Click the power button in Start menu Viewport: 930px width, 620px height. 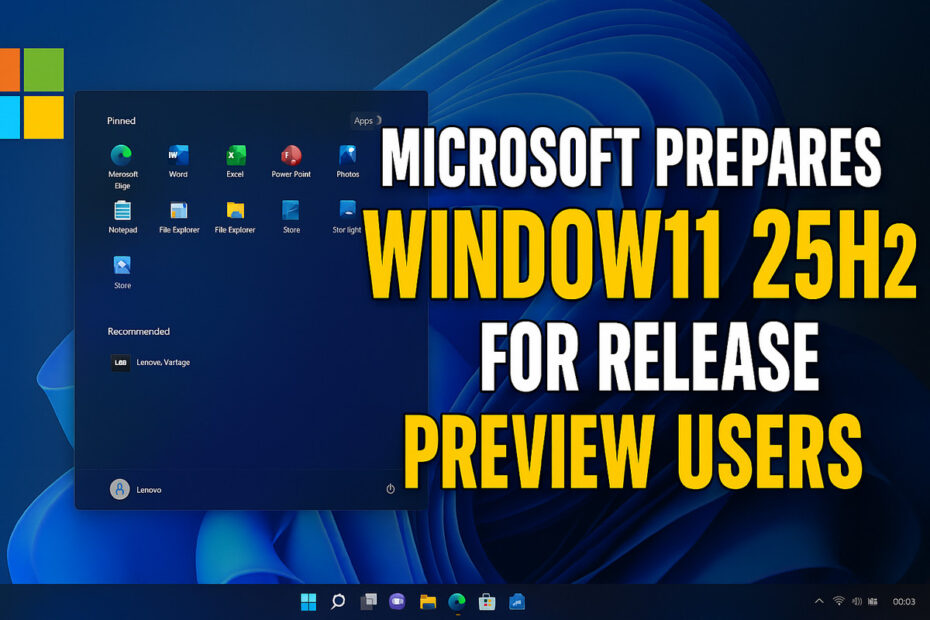click(390, 489)
